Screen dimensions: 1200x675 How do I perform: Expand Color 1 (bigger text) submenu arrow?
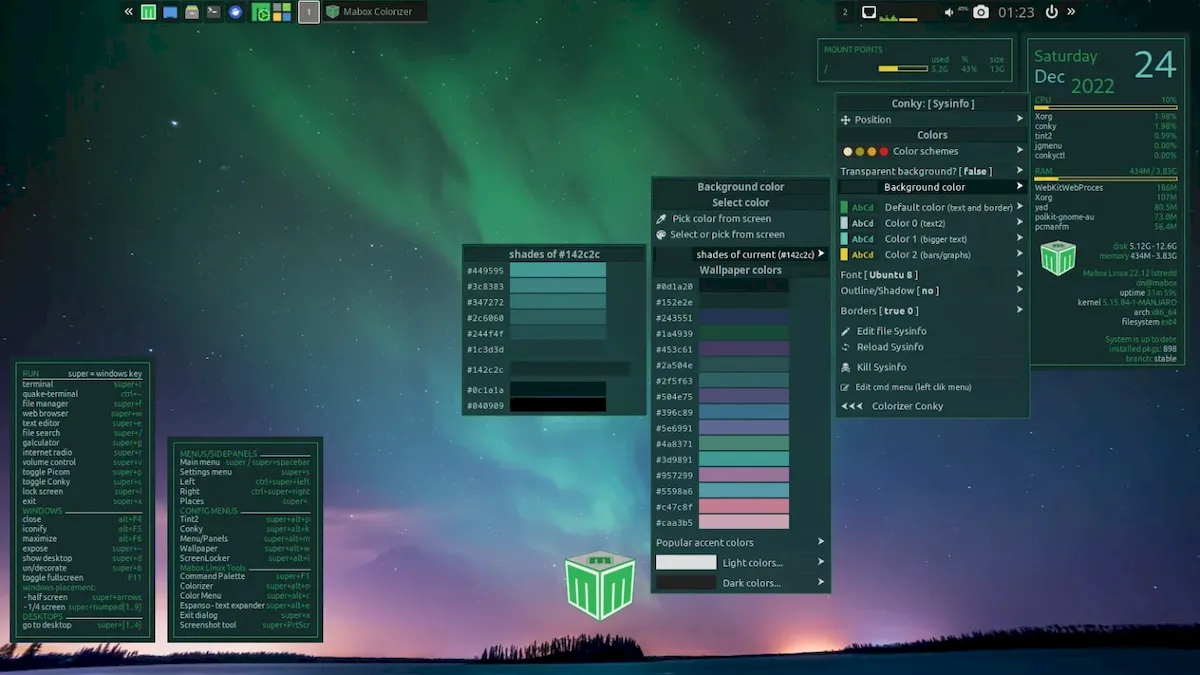pos(1020,239)
